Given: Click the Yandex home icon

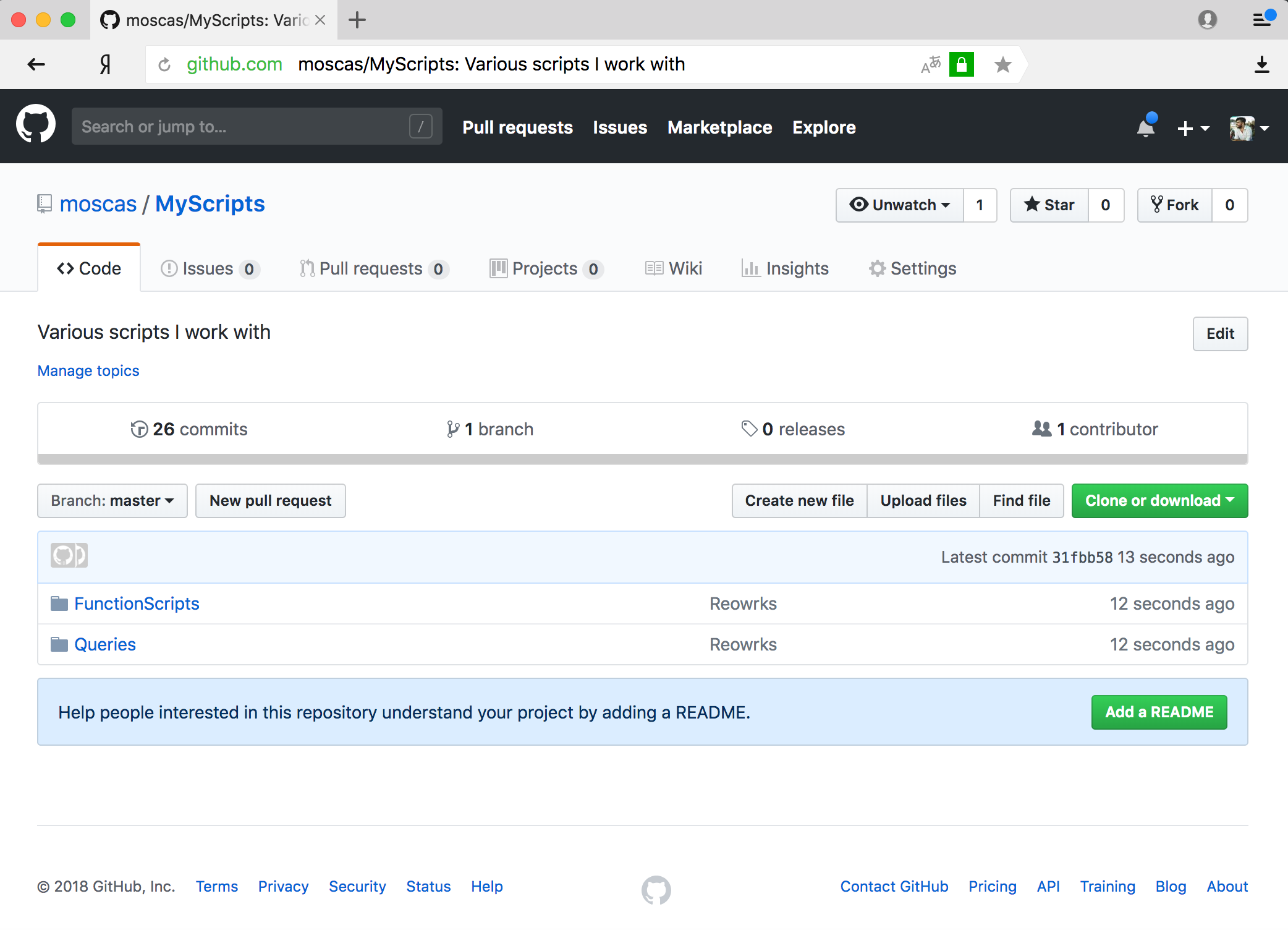Looking at the screenshot, I should coord(105,64).
